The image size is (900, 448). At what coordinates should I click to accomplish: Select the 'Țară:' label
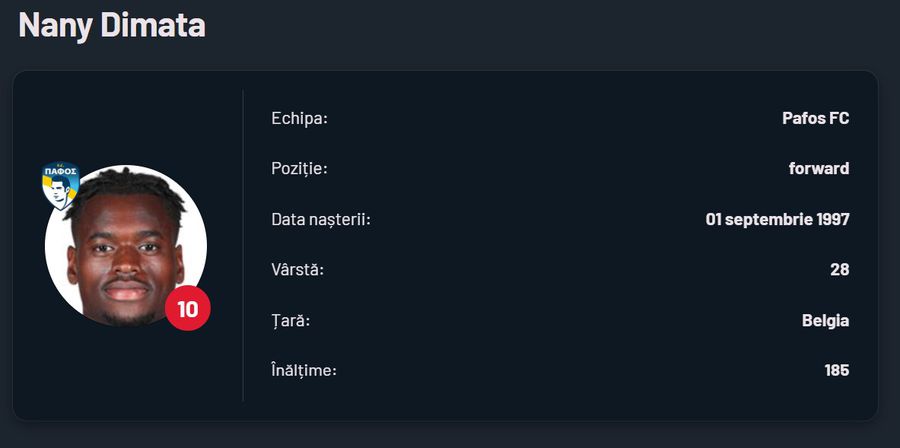point(290,320)
